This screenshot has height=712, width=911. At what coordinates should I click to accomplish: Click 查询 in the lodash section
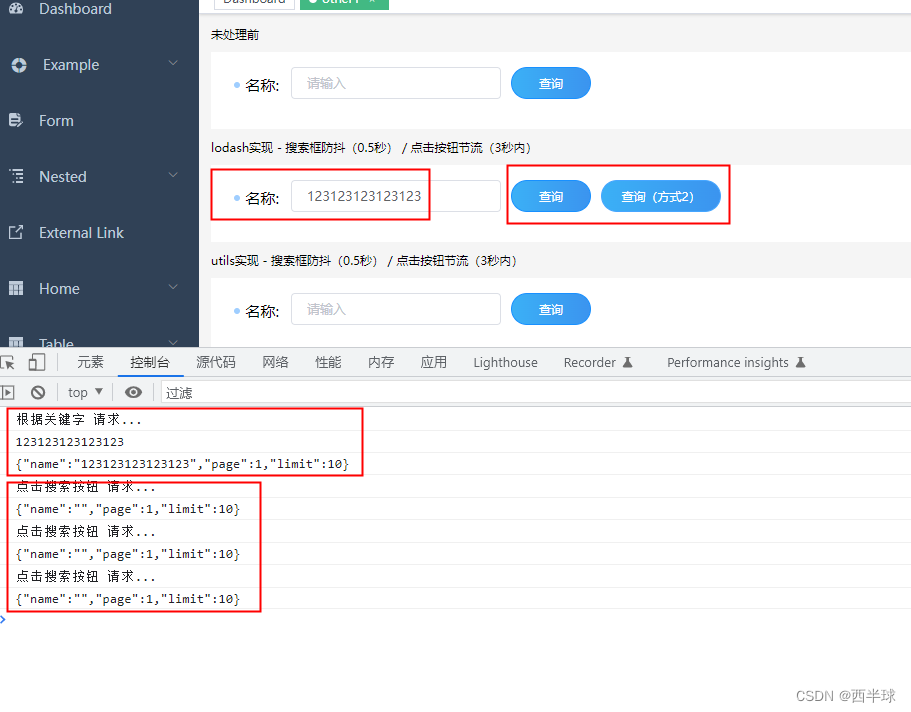550,196
